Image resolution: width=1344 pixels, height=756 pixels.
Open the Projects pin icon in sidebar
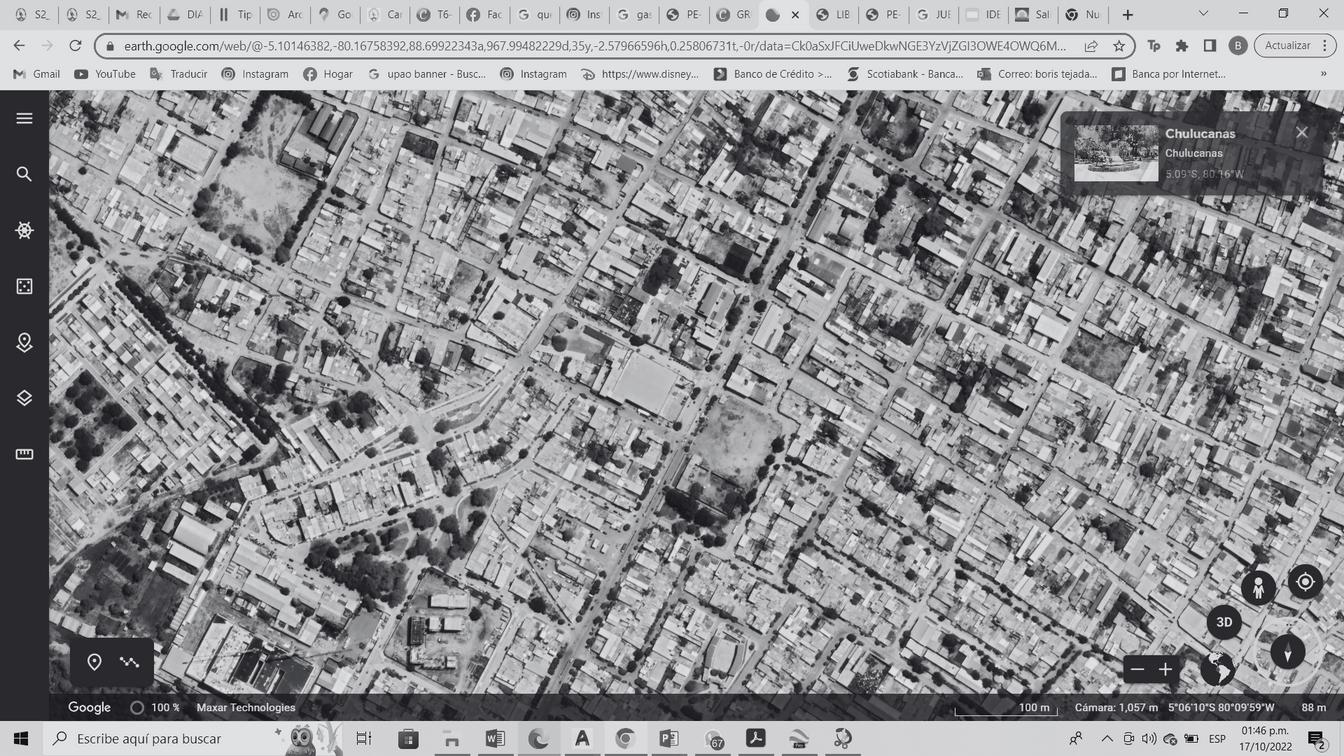tap(24, 342)
